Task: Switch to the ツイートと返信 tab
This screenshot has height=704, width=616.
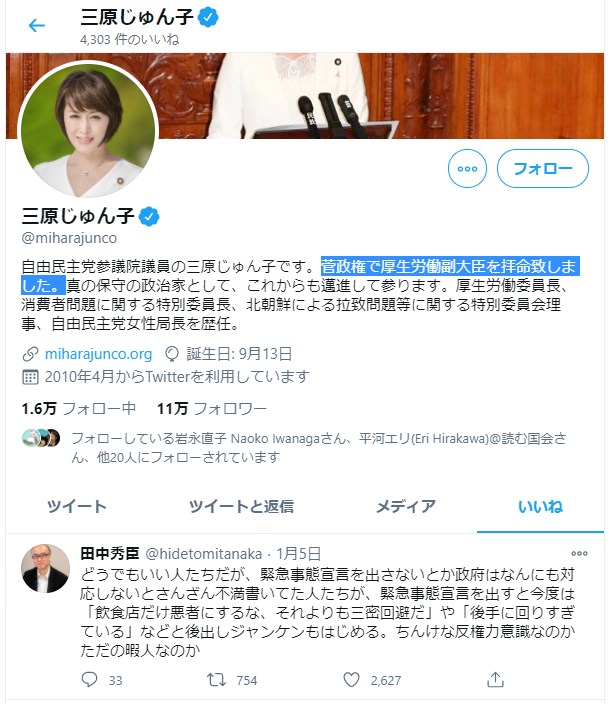Action: tap(241, 506)
